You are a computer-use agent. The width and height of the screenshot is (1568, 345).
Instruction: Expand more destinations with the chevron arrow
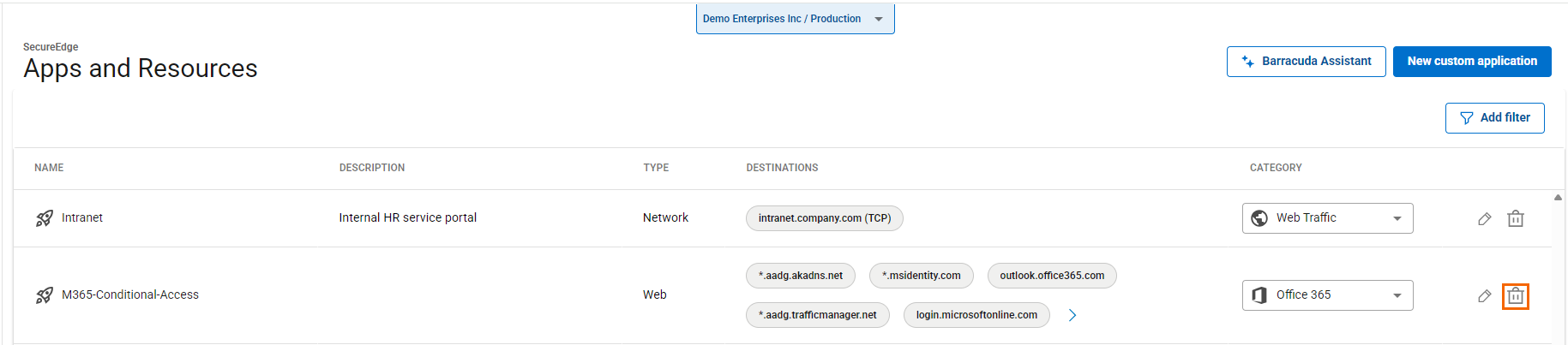1072,315
